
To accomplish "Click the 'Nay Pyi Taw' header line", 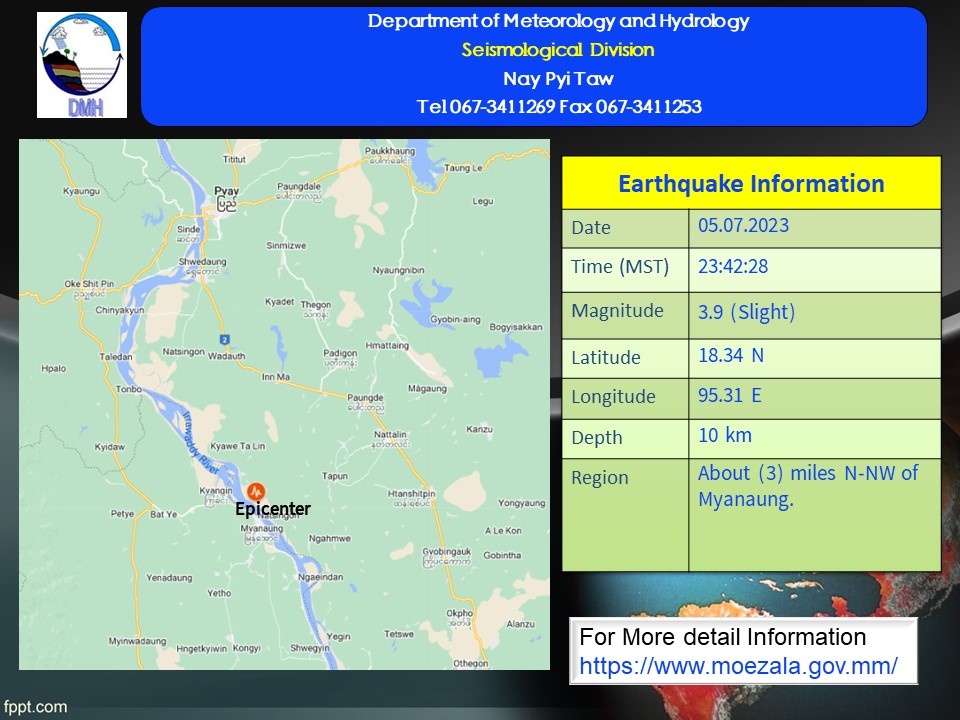I will click(558, 78).
